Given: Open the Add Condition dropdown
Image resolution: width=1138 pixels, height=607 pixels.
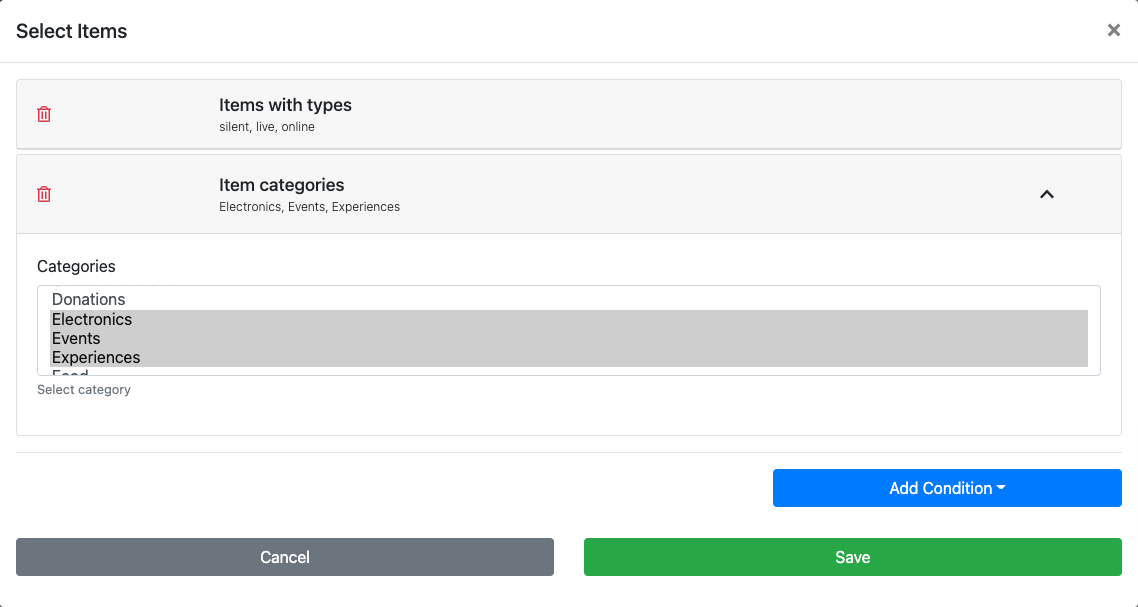Looking at the screenshot, I should [946, 488].
